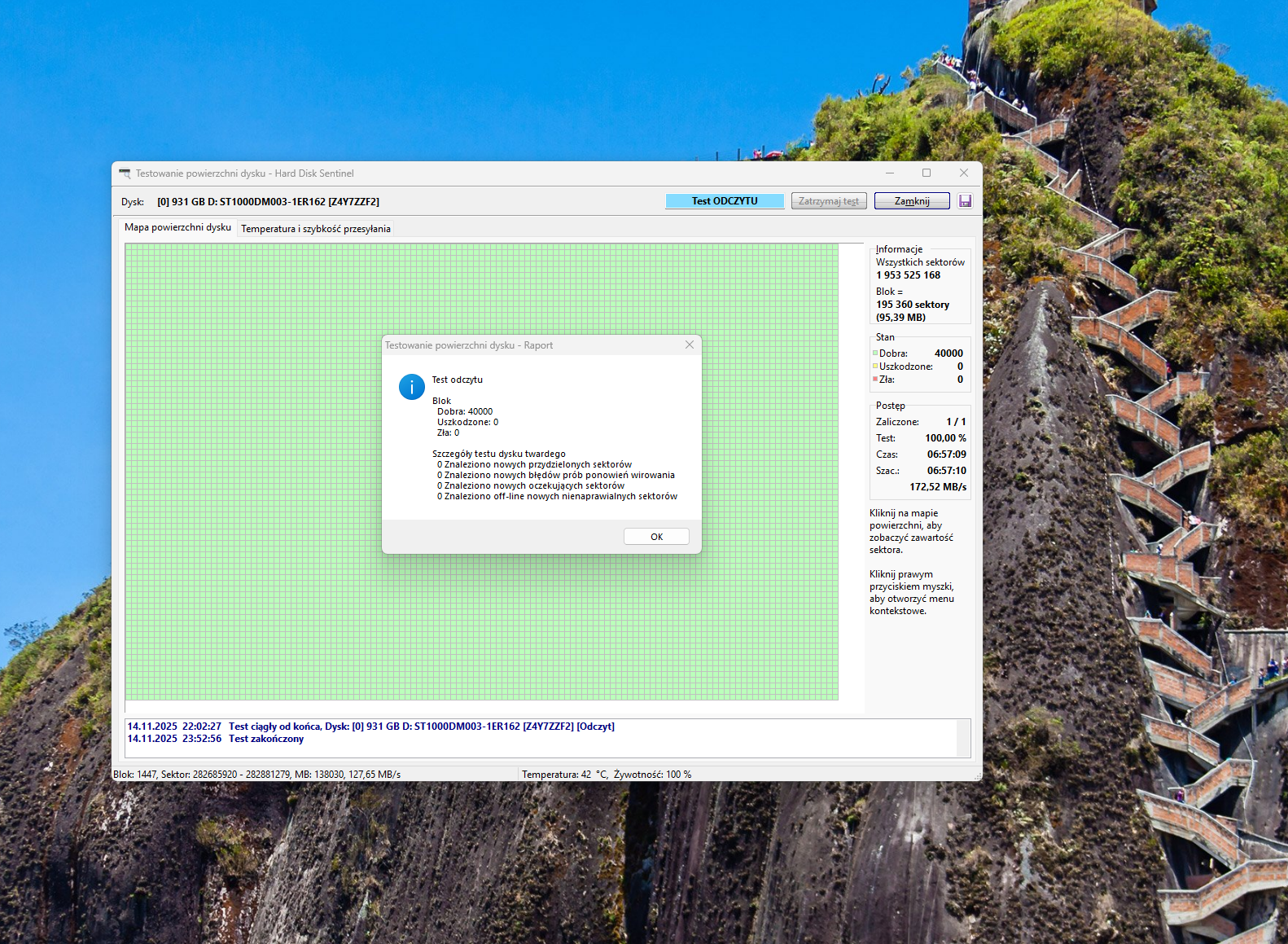
Task: Click the Test ODCZYTU status label
Action: click(x=725, y=201)
